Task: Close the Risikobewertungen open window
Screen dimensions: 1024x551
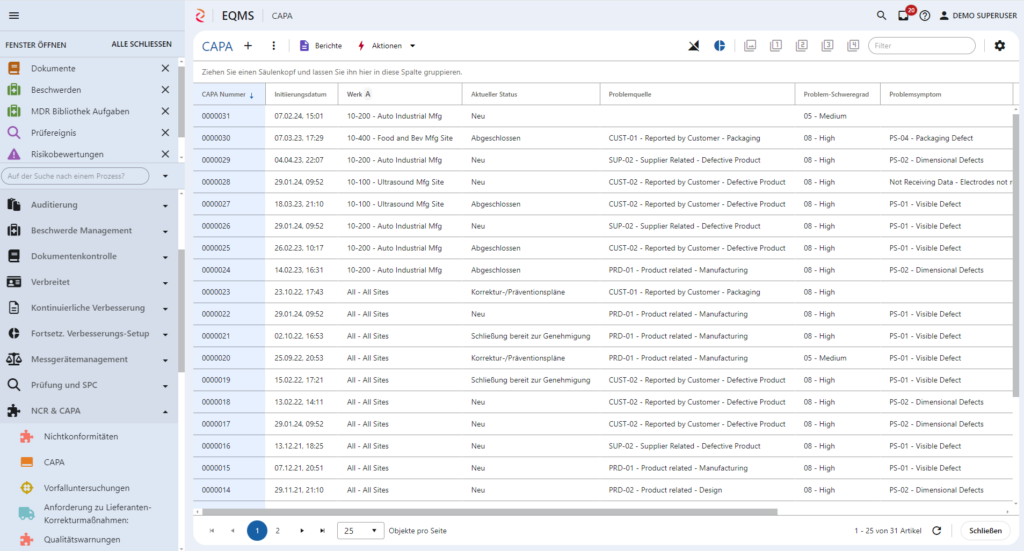Action: pyautogui.click(x=165, y=154)
